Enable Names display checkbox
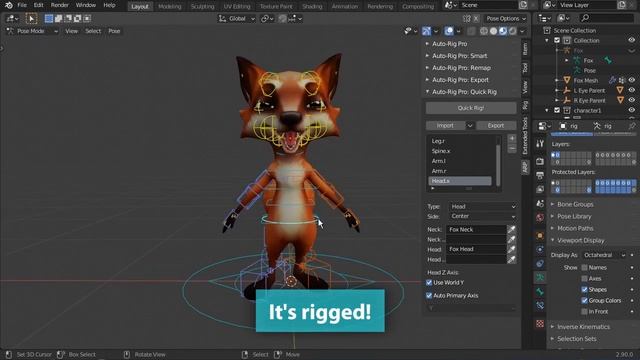640x360 pixels. pyautogui.click(x=584, y=268)
